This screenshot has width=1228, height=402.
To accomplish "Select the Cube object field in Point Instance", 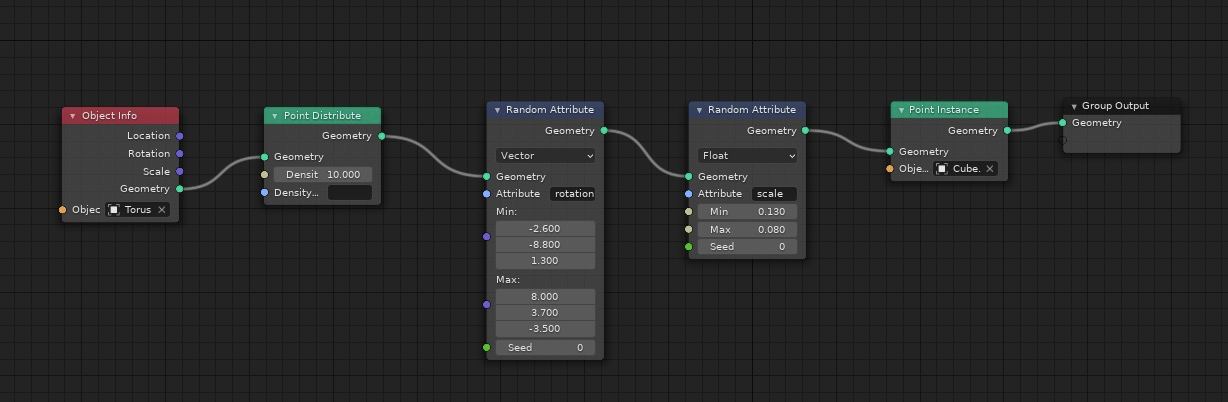I will 966,169.
